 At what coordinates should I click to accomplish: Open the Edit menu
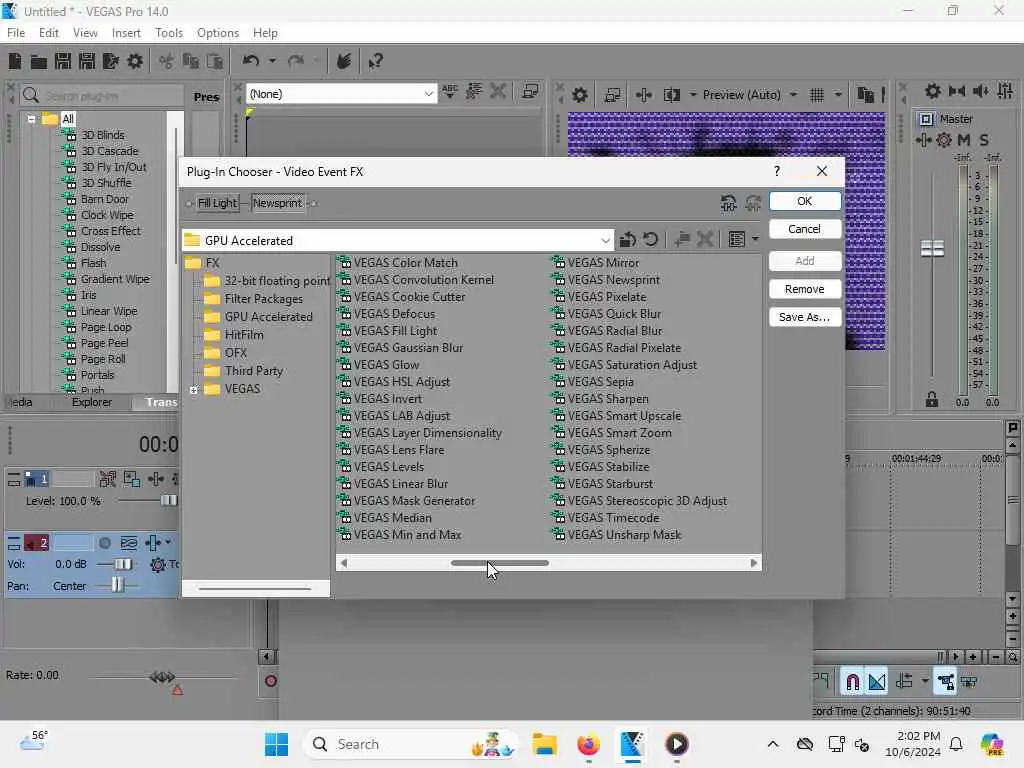(48, 33)
